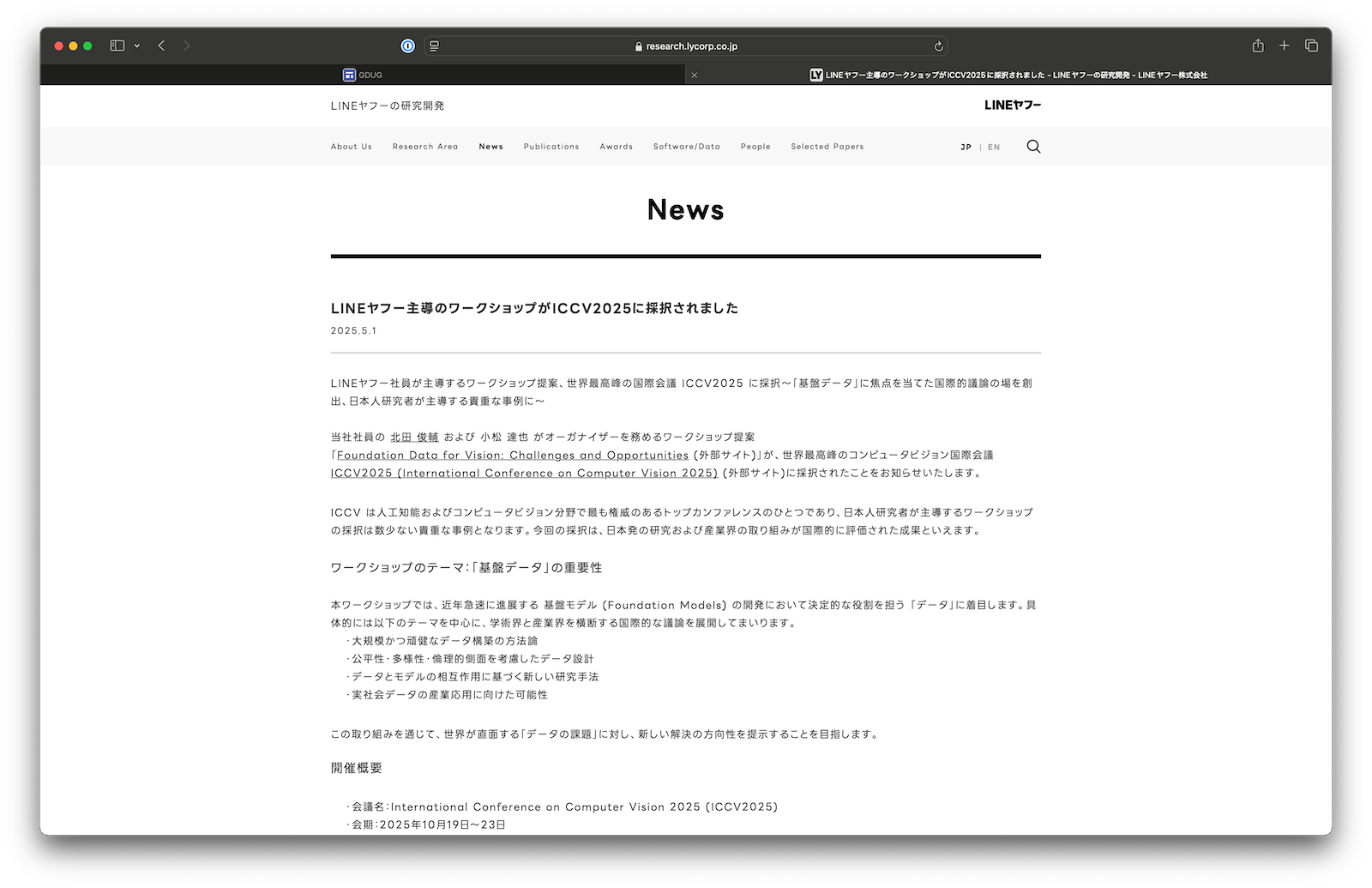Click the LINEヤフーの研究開発 logo
Screen dimensions: 1372x888
[387, 106]
